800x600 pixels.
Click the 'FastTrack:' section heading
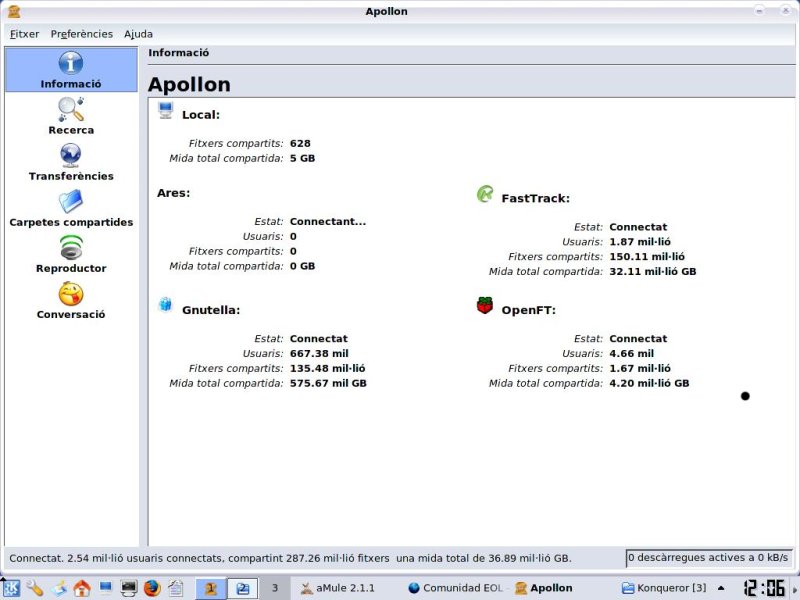(x=535, y=198)
